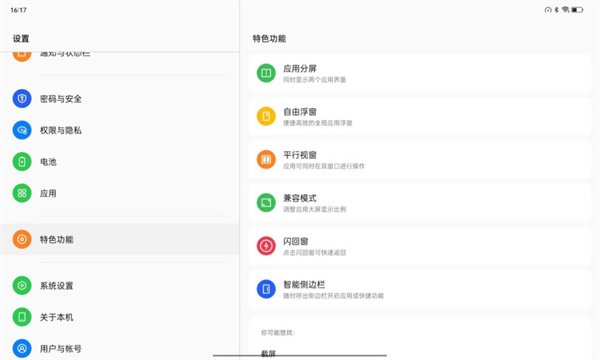Tap the blue 智能侧边栏 sidebar icon
The image size is (600, 360).
[266, 289]
